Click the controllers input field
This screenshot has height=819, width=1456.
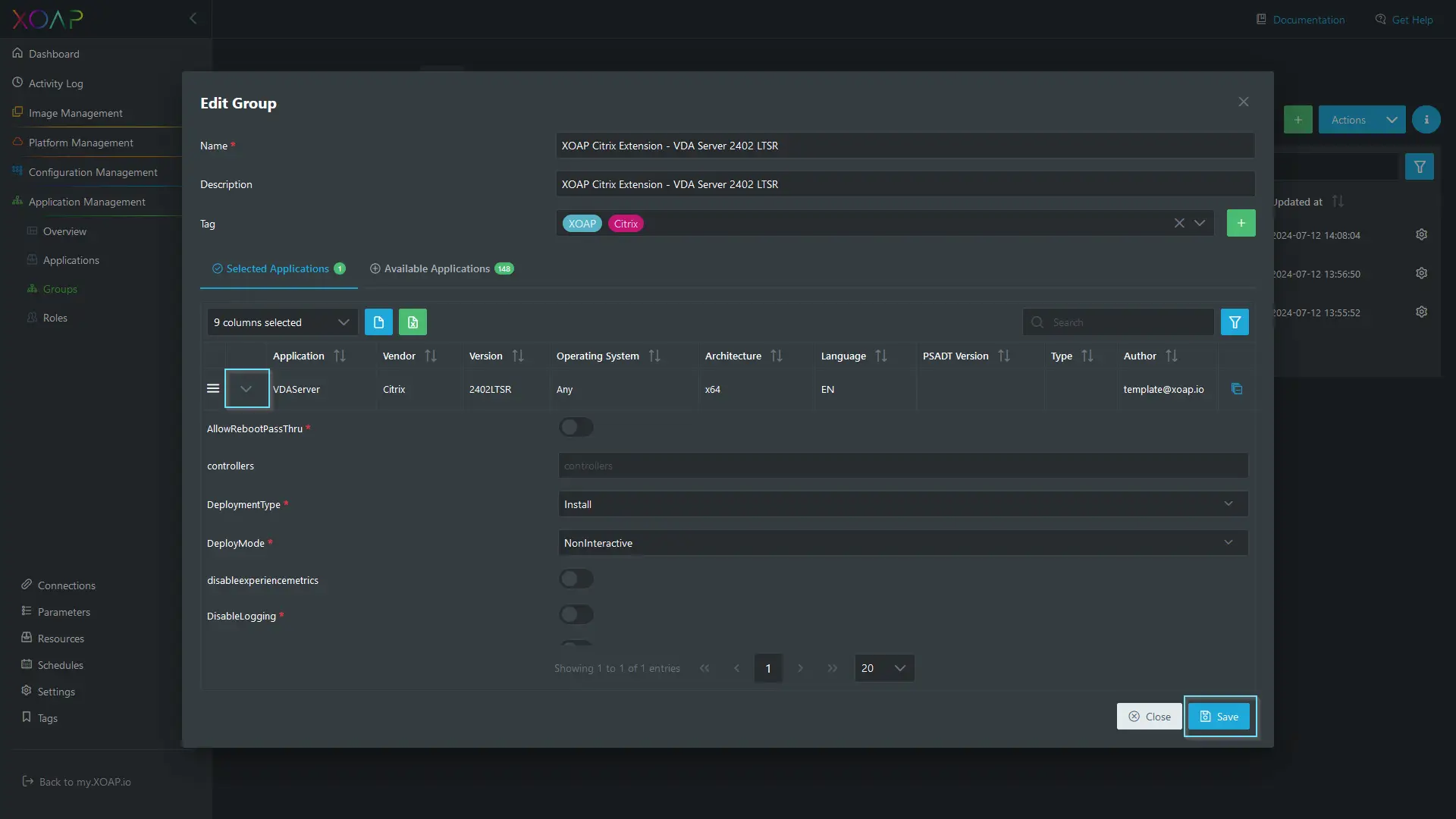tap(902, 466)
